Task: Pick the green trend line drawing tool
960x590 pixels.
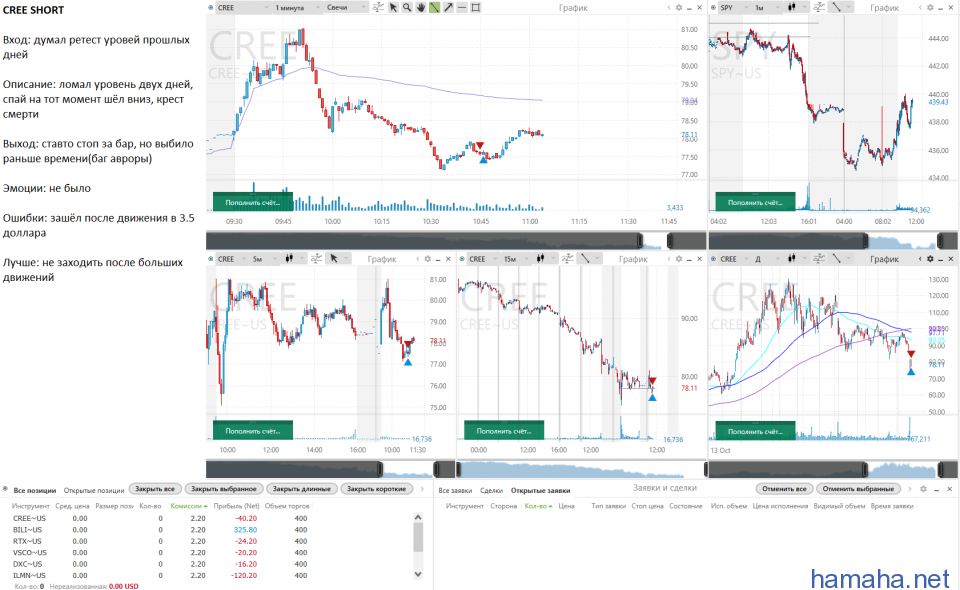Action: pyautogui.click(x=435, y=7)
